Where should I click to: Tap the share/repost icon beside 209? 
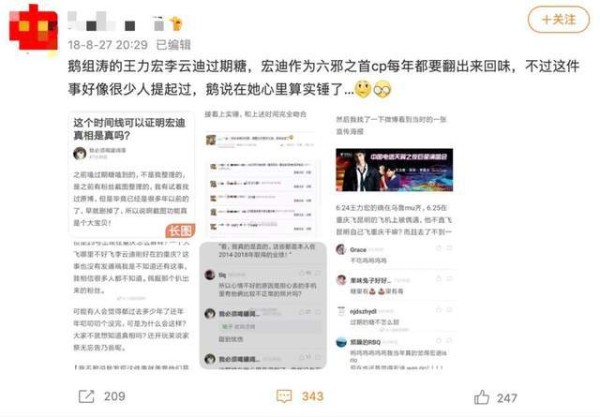pyautogui.click(x=86, y=396)
